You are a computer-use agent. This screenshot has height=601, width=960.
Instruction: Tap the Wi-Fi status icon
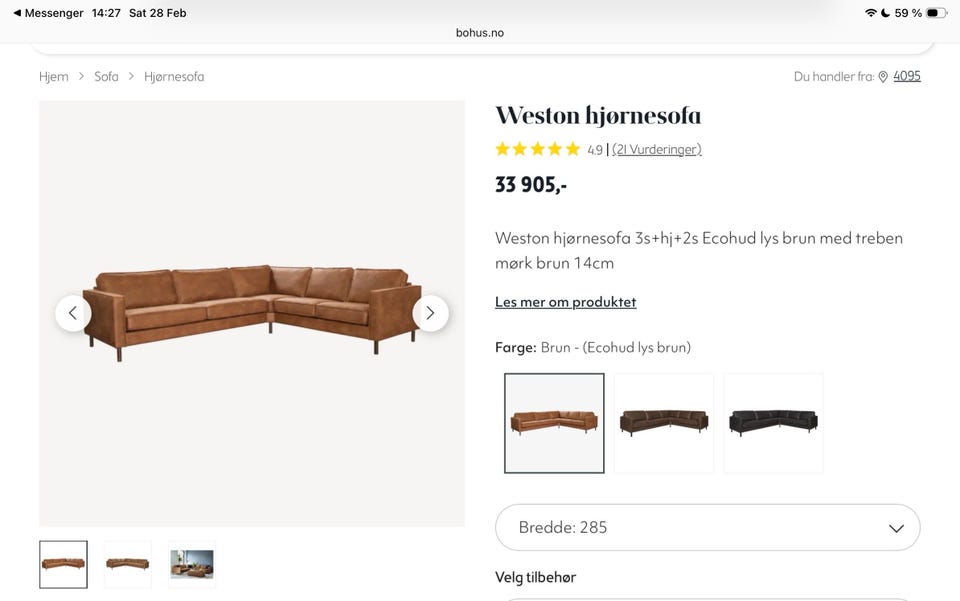point(870,13)
